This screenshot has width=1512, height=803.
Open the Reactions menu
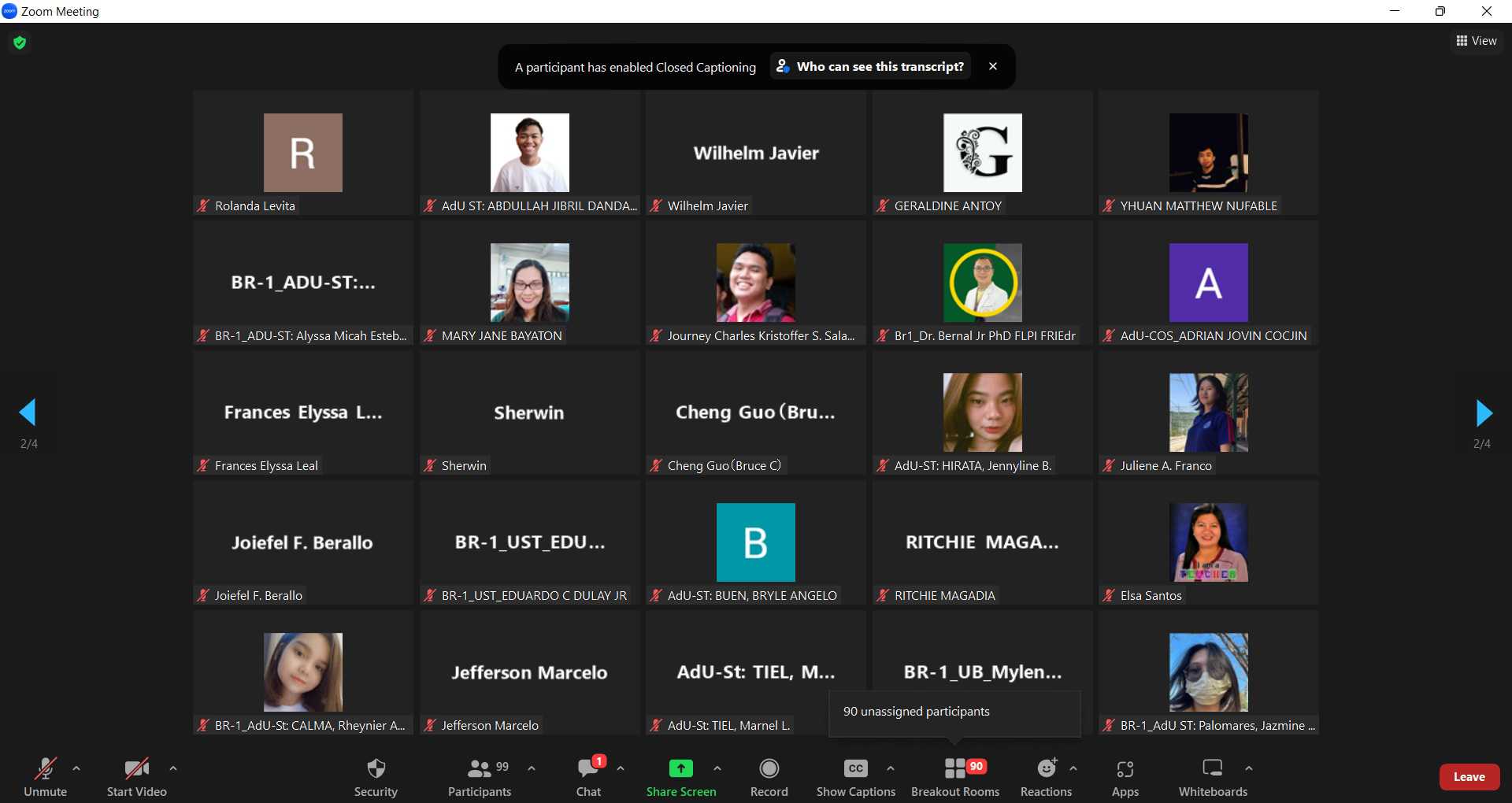tap(1046, 768)
